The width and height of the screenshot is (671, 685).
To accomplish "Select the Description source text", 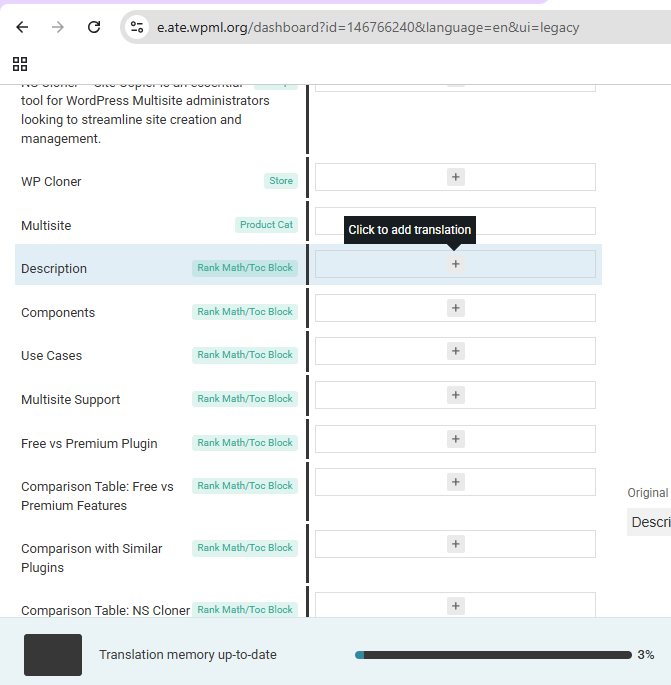I will click(x=54, y=269).
